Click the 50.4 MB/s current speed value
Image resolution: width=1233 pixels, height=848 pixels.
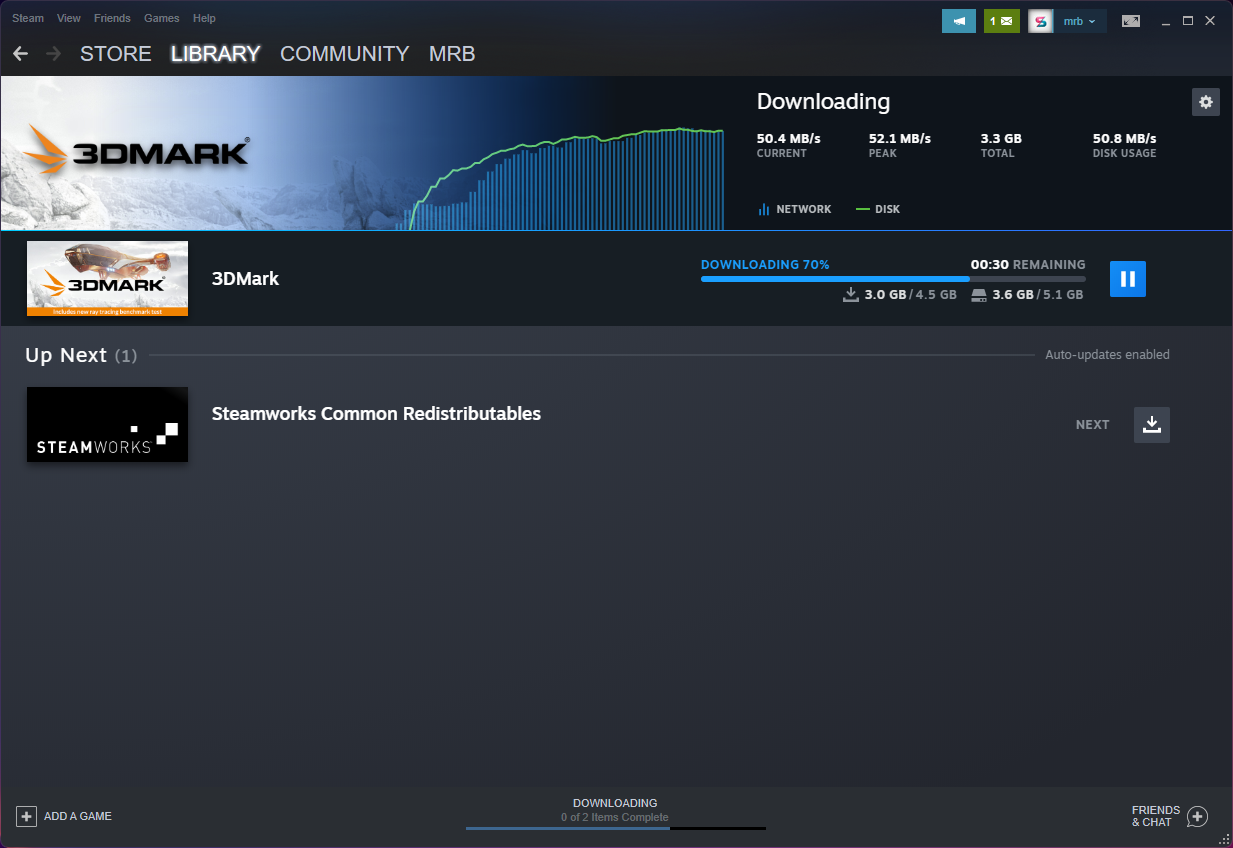tap(788, 139)
